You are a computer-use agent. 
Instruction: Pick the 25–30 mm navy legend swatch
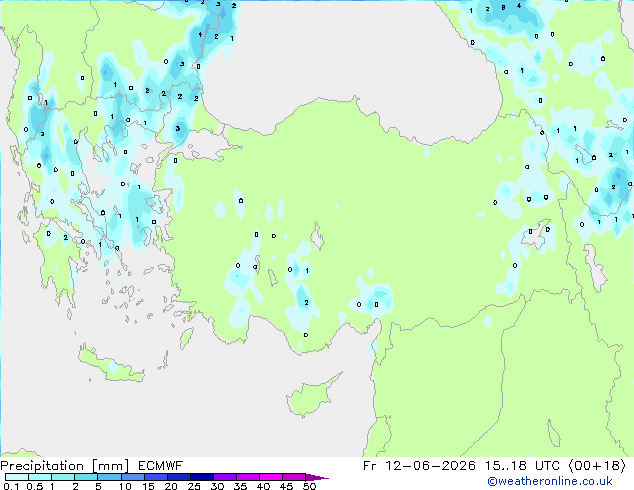coord(201,477)
